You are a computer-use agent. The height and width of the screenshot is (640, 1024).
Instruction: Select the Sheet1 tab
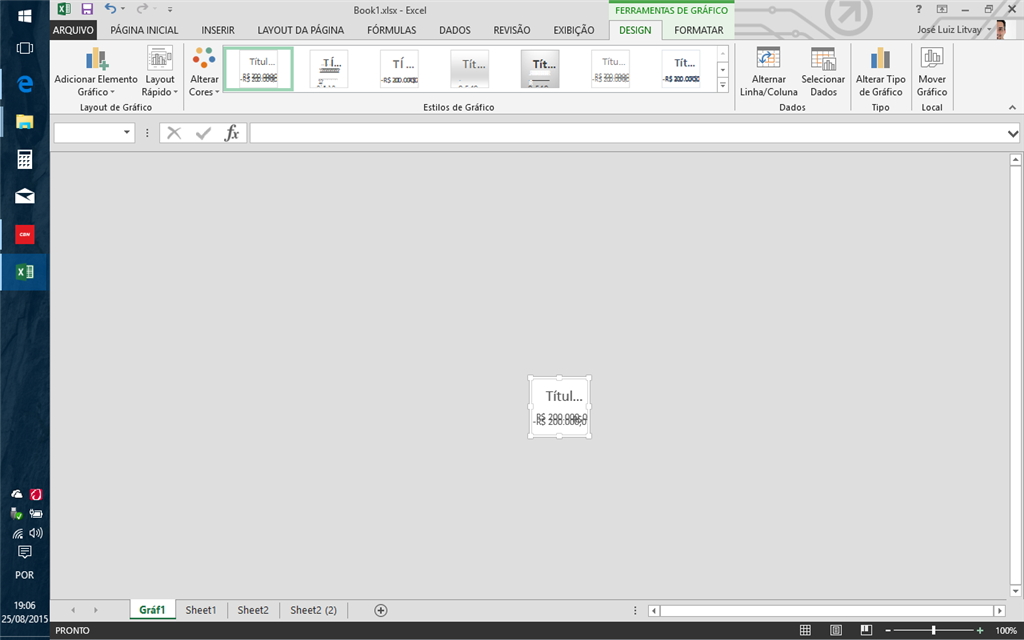[200, 610]
